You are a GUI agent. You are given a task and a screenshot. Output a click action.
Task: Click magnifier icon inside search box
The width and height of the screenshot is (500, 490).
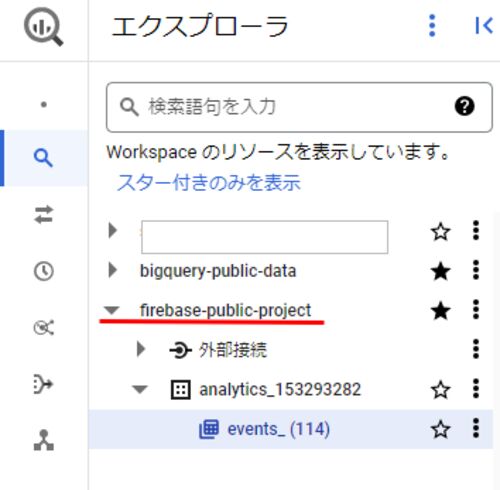(x=129, y=107)
